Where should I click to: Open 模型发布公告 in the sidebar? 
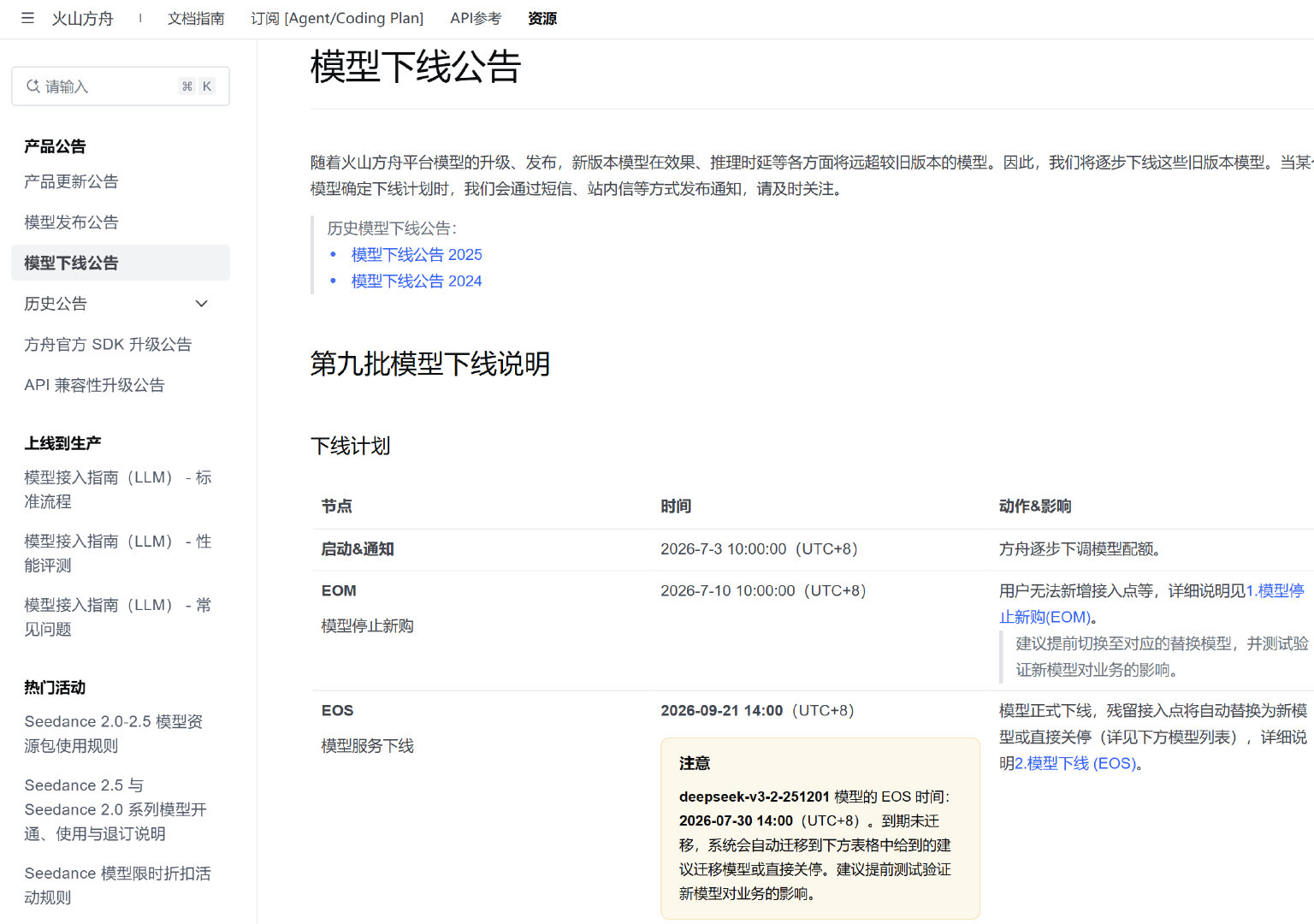click(x=71, y=222)
